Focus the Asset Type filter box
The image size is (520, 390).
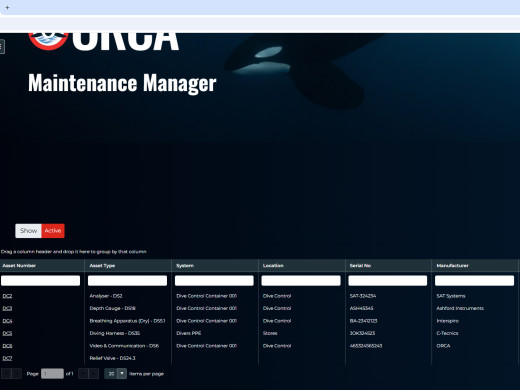[127, 281]
